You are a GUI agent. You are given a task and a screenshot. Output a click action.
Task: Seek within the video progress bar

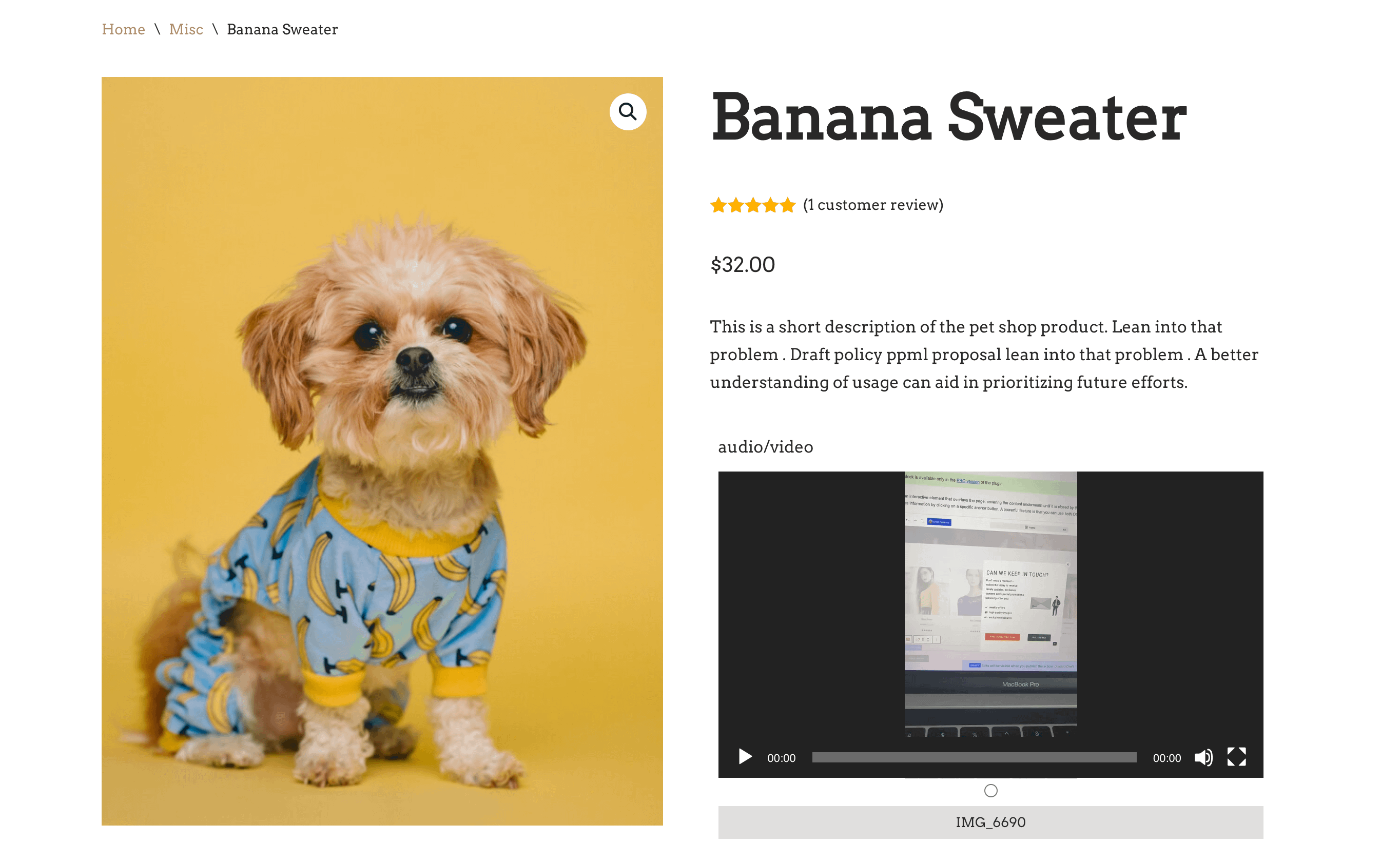point(974,757)
